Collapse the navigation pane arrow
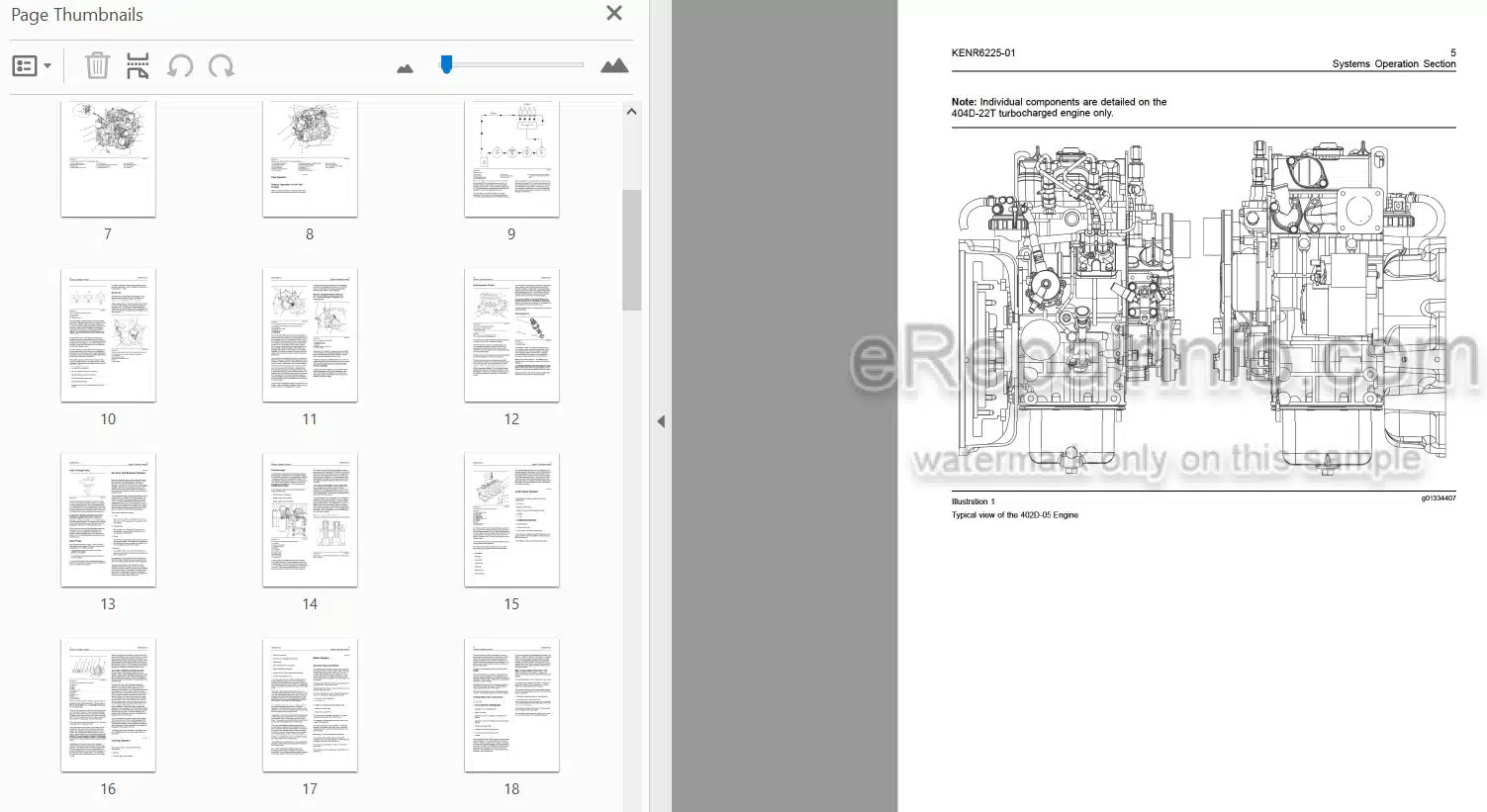Viewport: 1487px width, 812px height. click(661, 421)
